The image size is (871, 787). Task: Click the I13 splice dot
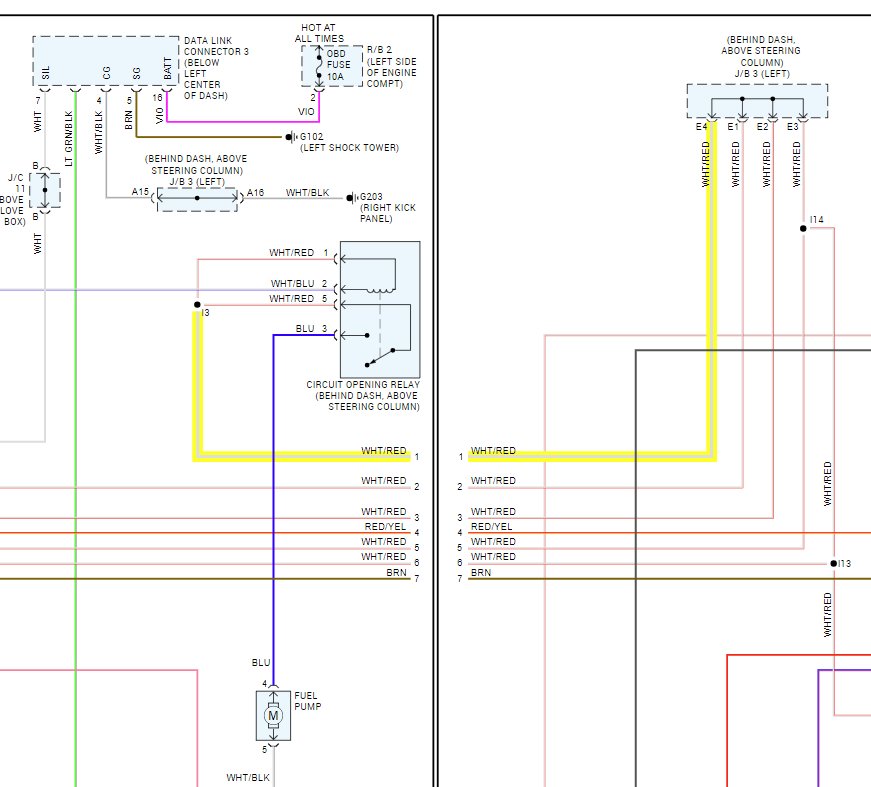tap(834, 564)
